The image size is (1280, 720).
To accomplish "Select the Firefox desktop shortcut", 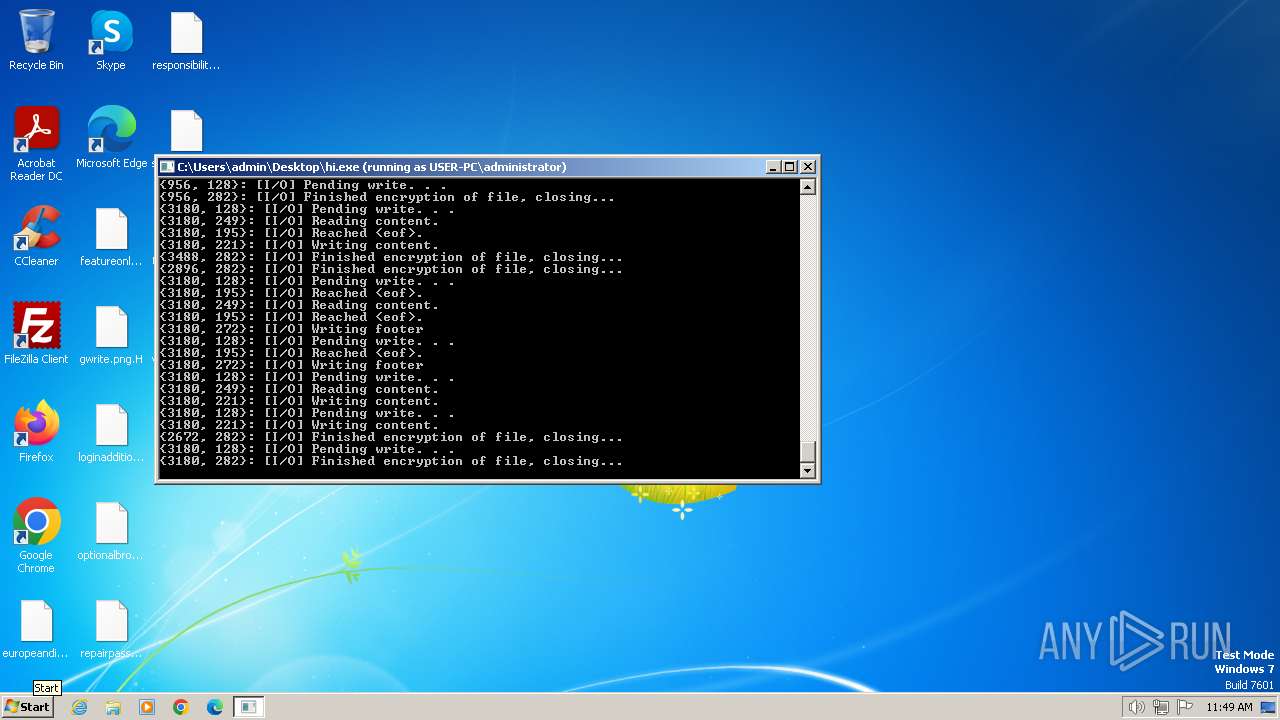I will click(36, 432).
